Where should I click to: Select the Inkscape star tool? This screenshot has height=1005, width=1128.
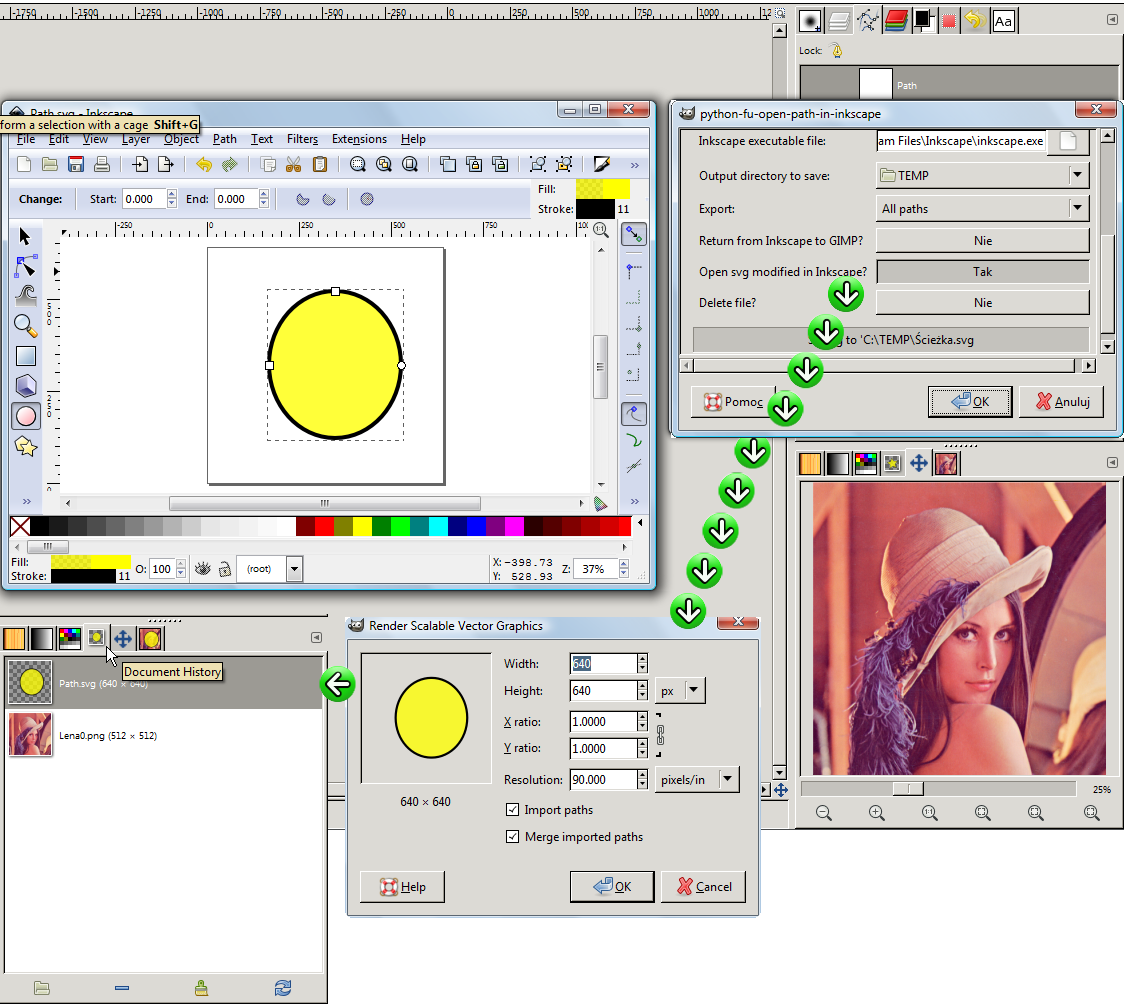(26, 446)
